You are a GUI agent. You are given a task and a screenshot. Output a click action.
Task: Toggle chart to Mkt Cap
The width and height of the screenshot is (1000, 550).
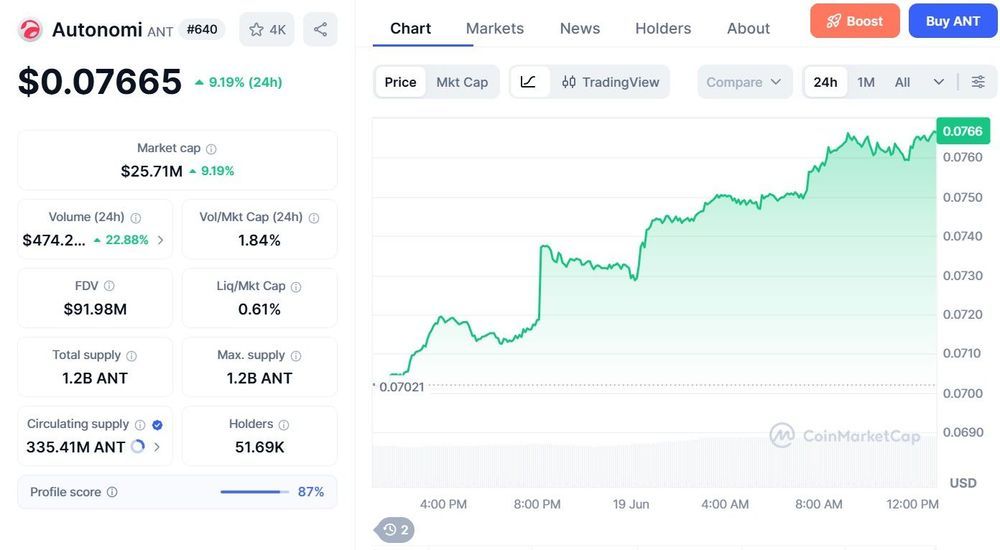[462, 82]
